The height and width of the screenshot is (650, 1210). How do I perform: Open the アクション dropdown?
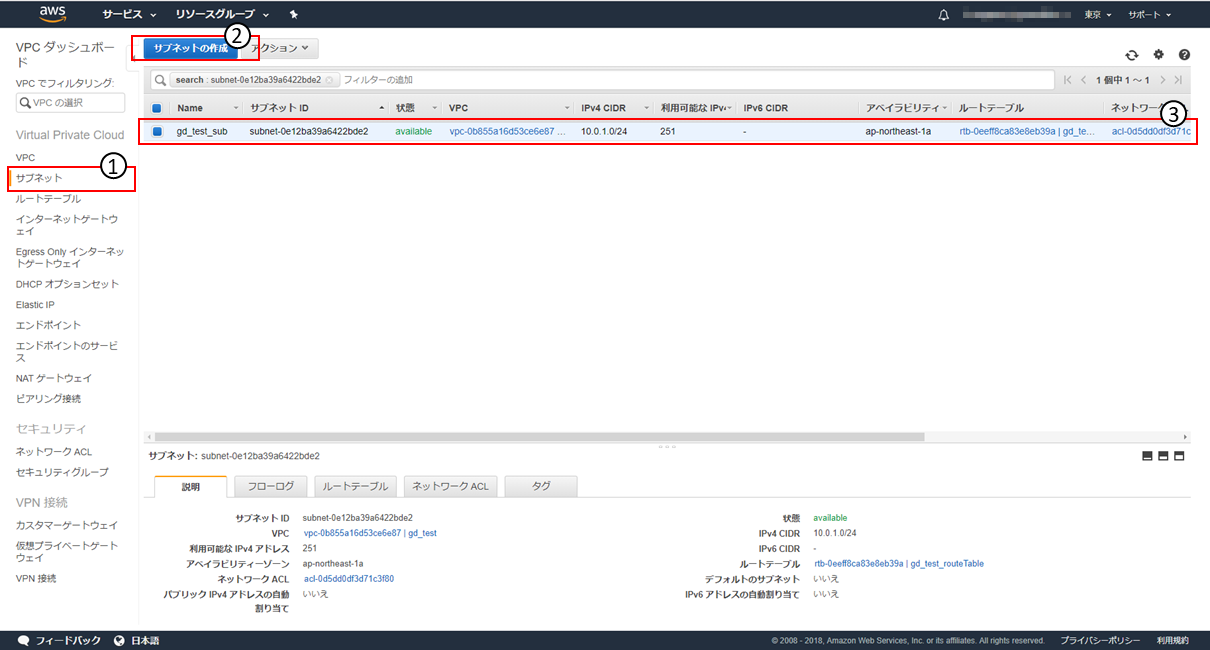[283, 48]
